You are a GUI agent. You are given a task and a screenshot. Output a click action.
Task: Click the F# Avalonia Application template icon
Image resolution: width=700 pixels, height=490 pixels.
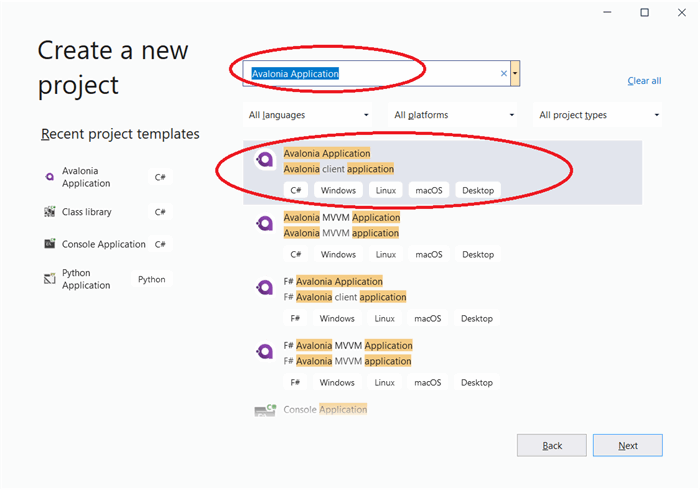point(264,287)
